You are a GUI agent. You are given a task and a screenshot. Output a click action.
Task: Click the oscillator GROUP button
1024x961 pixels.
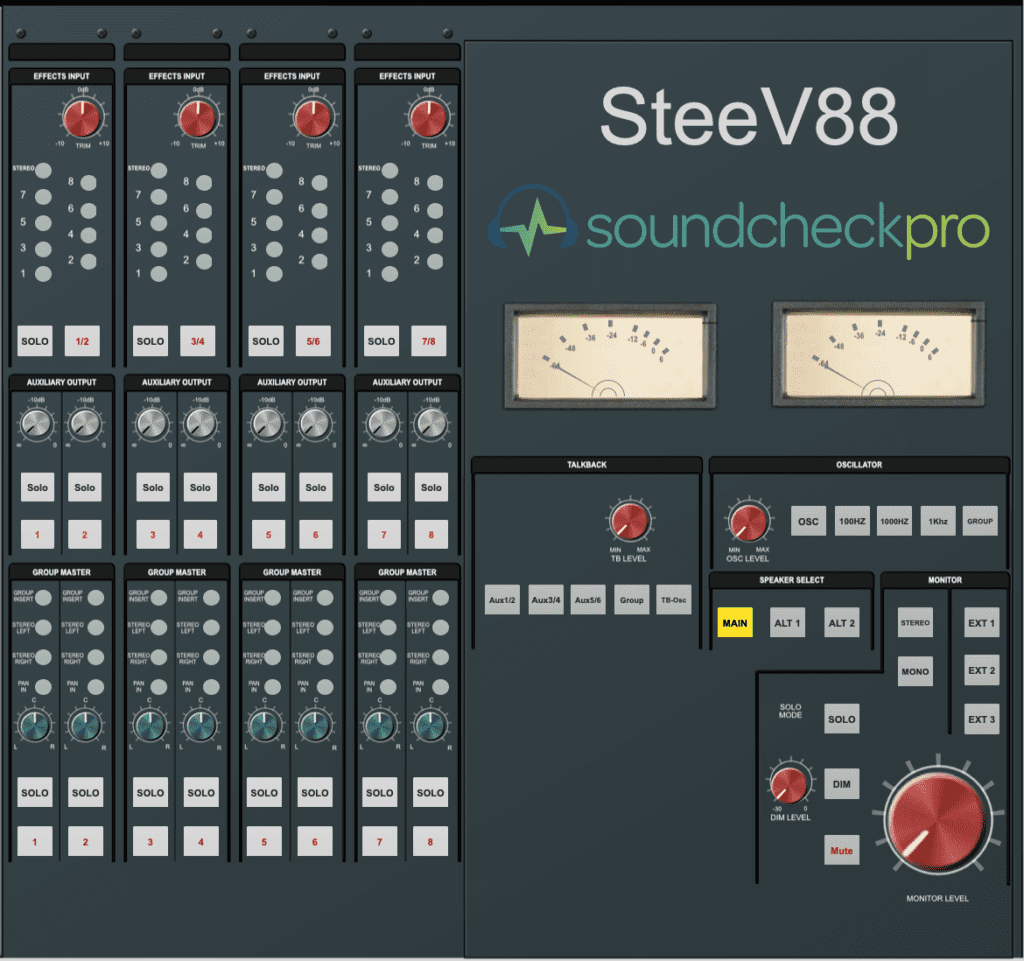click(980, 521)
